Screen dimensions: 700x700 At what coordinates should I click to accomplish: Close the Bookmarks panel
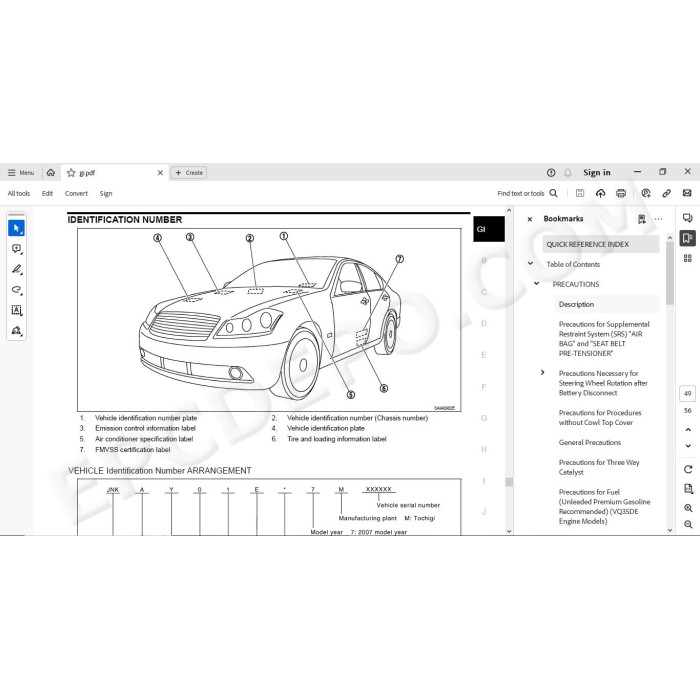530,219
